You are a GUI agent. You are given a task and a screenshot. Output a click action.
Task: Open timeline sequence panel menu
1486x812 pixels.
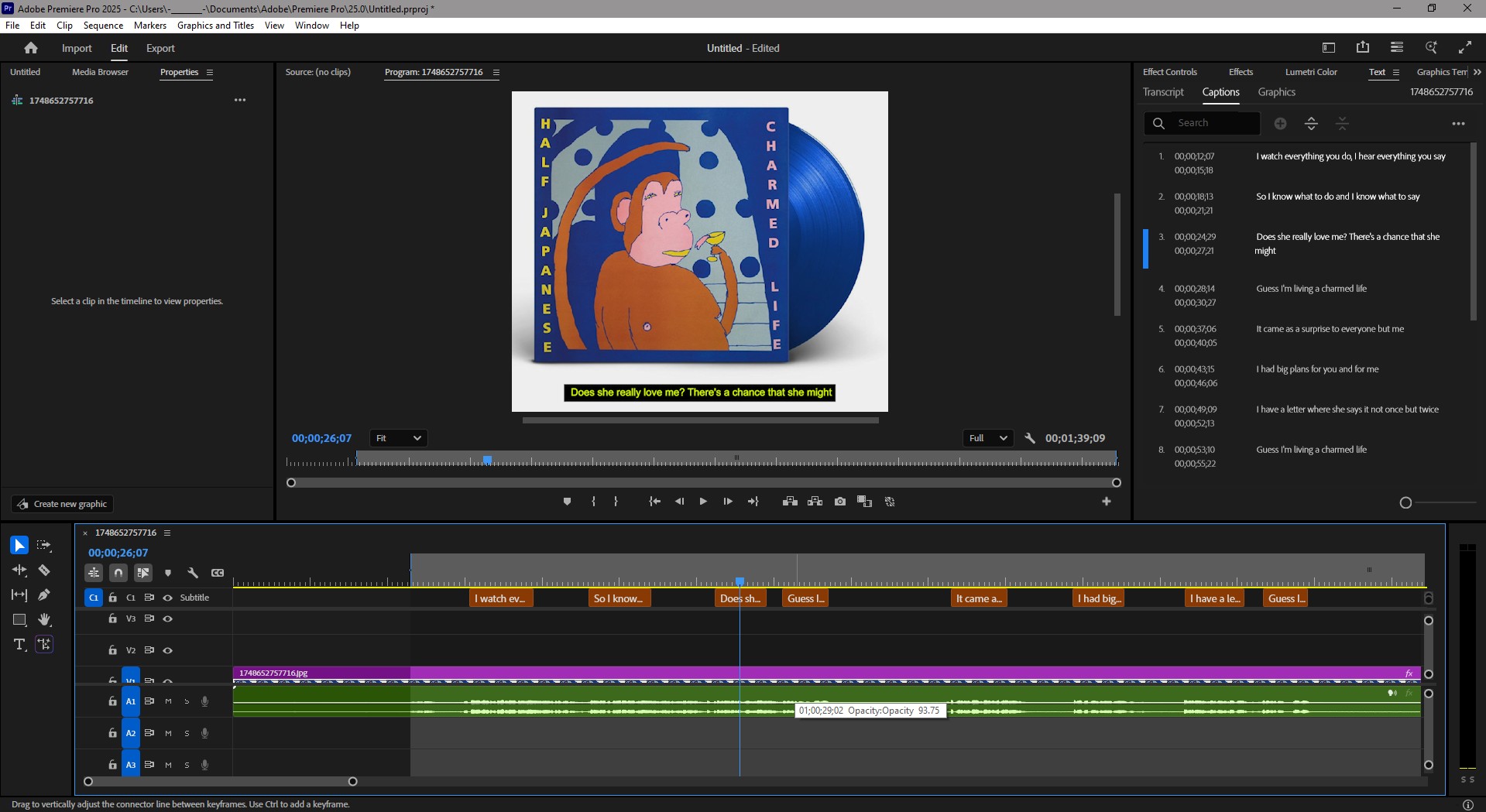coord(166,533)
